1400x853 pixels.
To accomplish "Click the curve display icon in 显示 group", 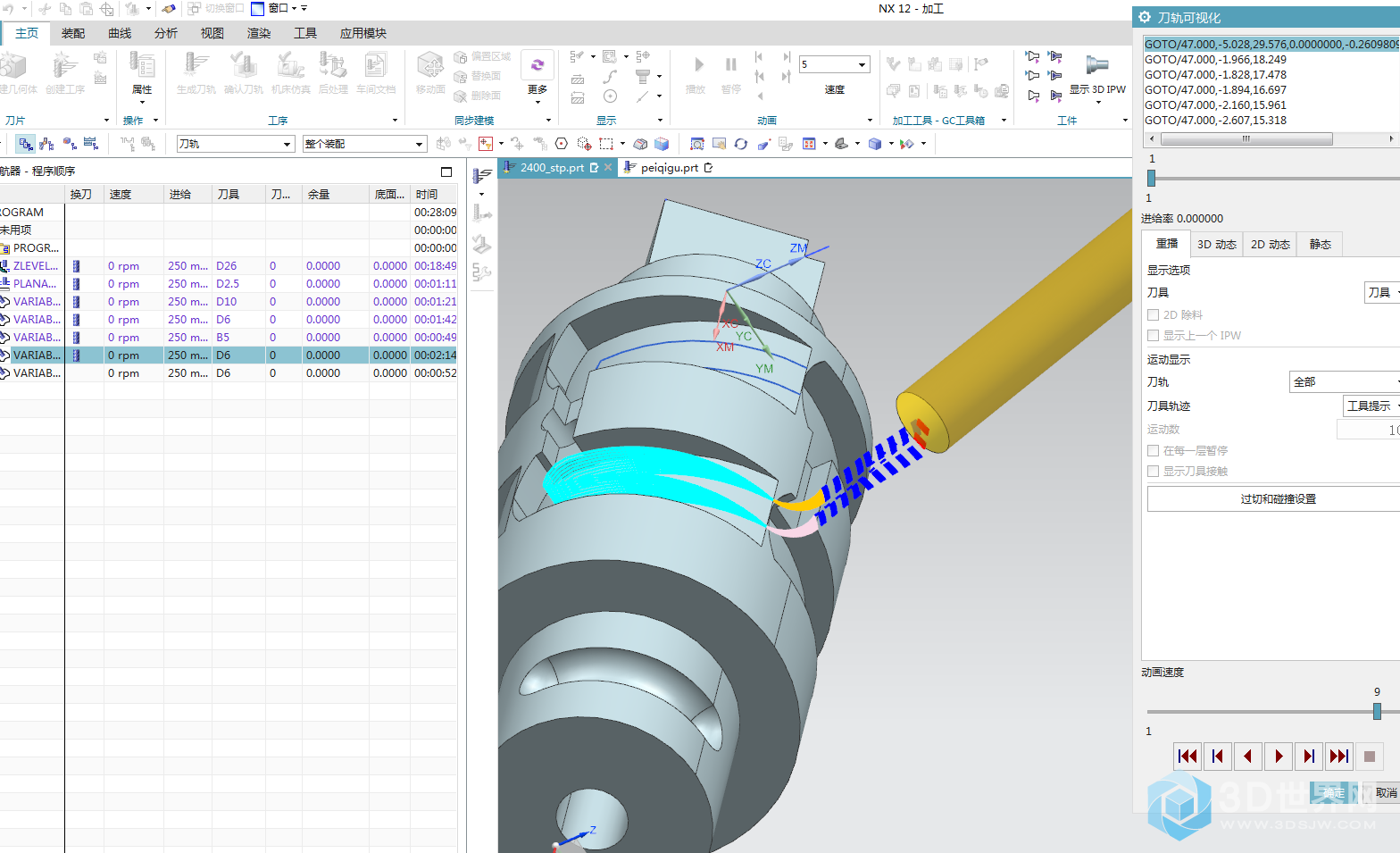I will [610, 76].
